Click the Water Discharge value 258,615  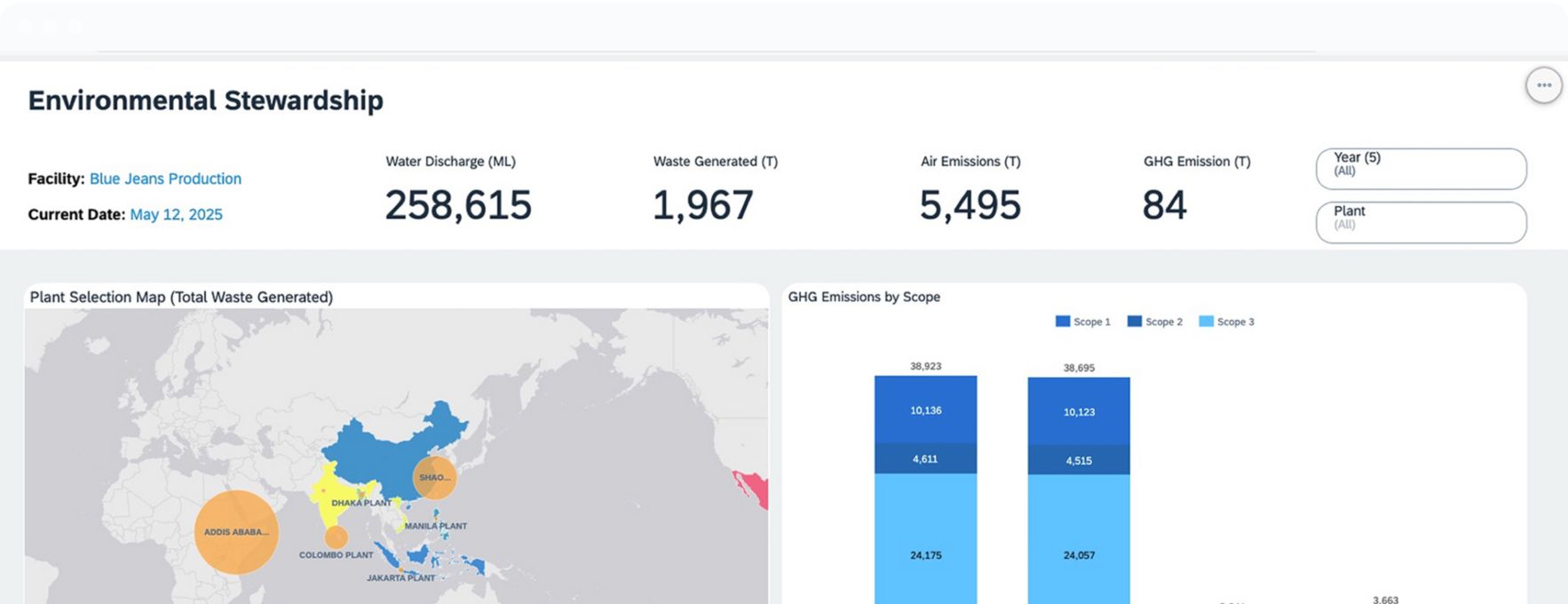tap(458, 205)
